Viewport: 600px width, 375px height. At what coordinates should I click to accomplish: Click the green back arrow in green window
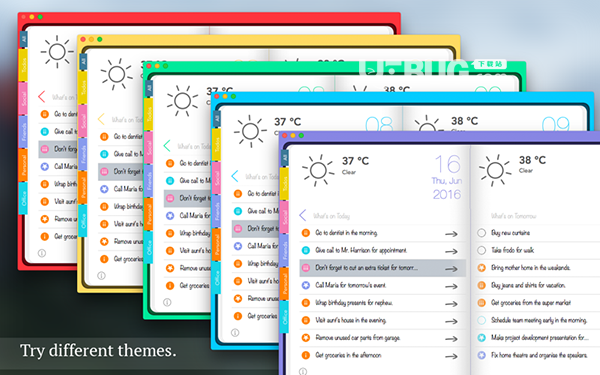pos(167,145)
